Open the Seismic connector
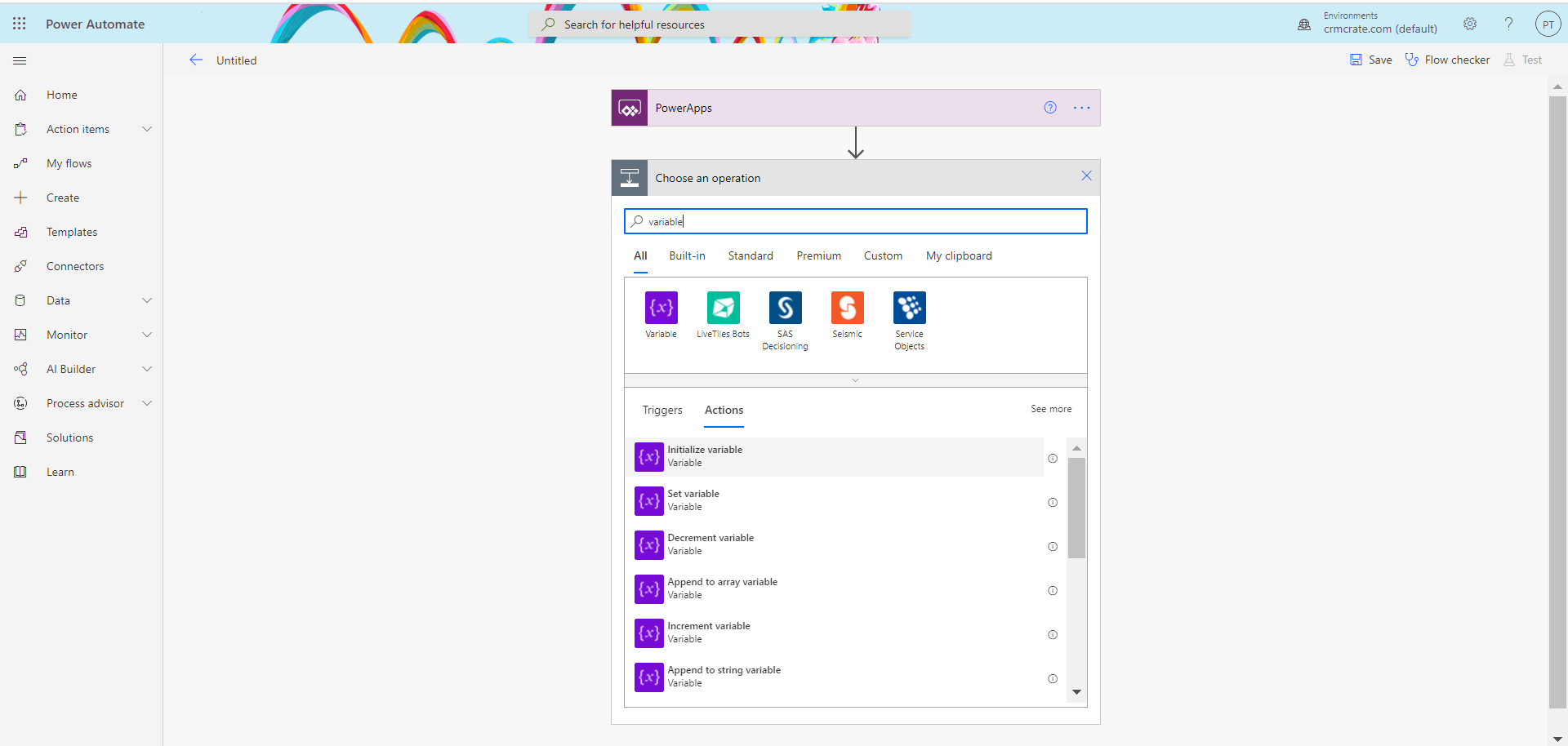1568x746 pixels. coord(847,308)
